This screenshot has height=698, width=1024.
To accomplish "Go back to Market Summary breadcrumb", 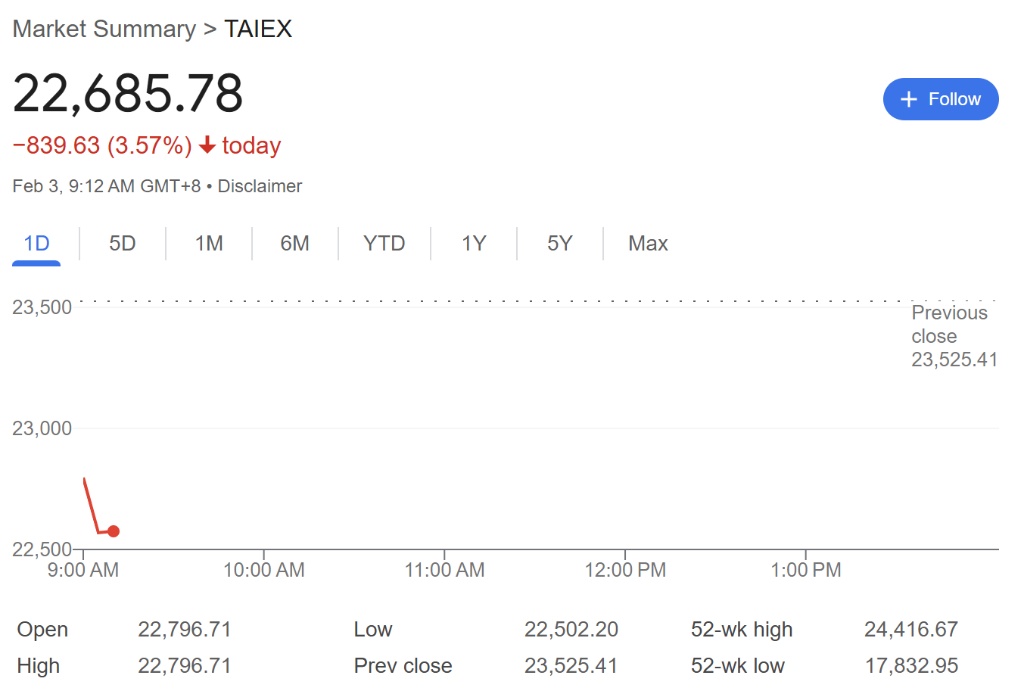I will (x=104, y=29).
